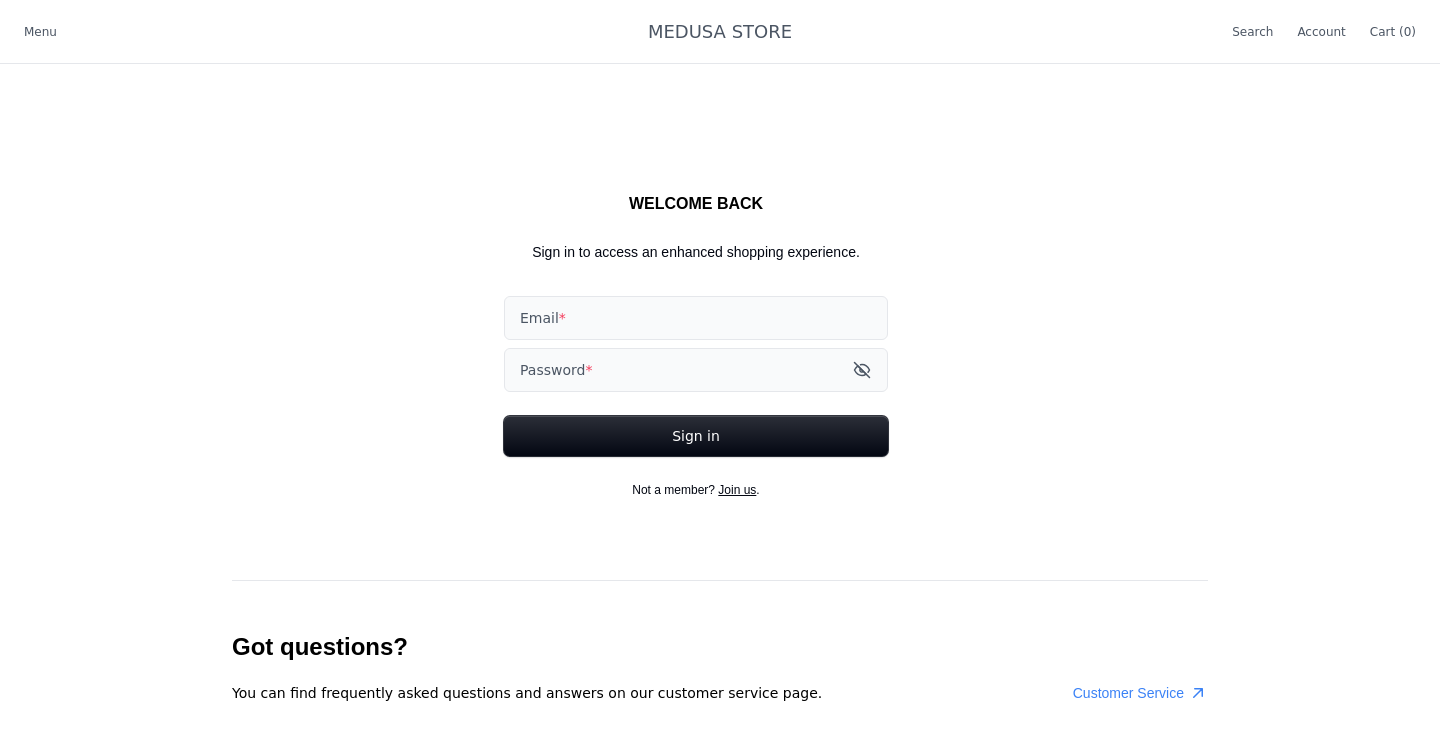Click the enhanced shopping experience subtitle
This screenshot has width=1440, height=756.
[x=696, y=252]
